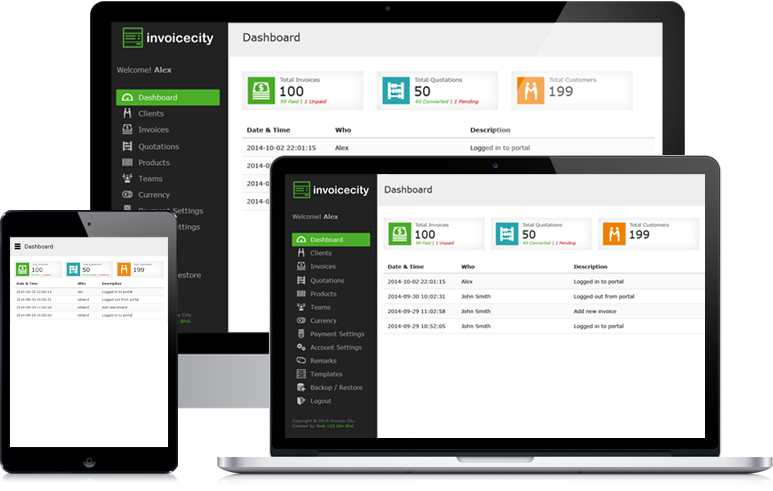
Task: Click 'Logged out from portal' on laptop
Action: coord(604,296)
